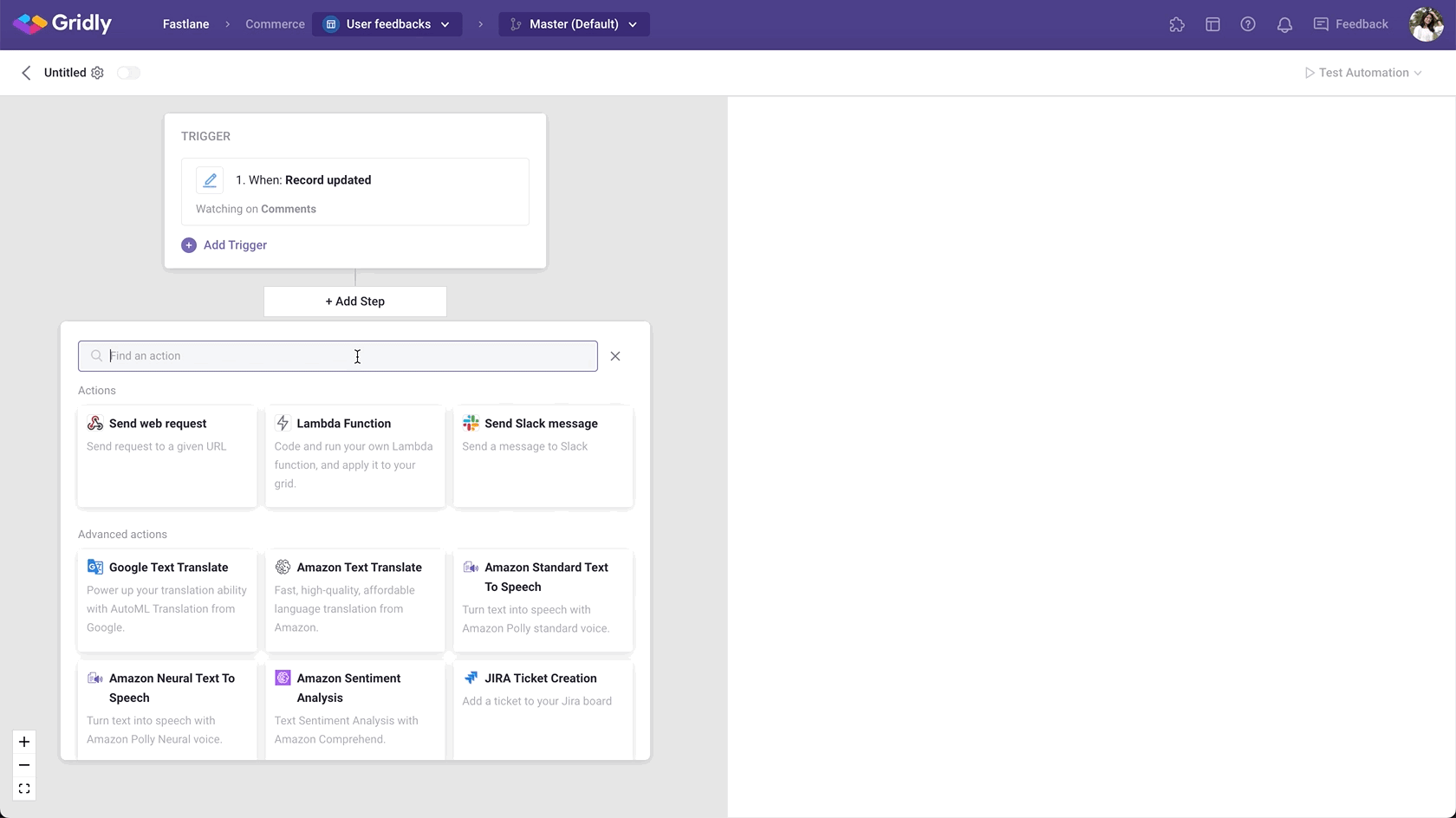1456x818 pixels.
Task: Click the JIRA logo icon
Action: 471,678
